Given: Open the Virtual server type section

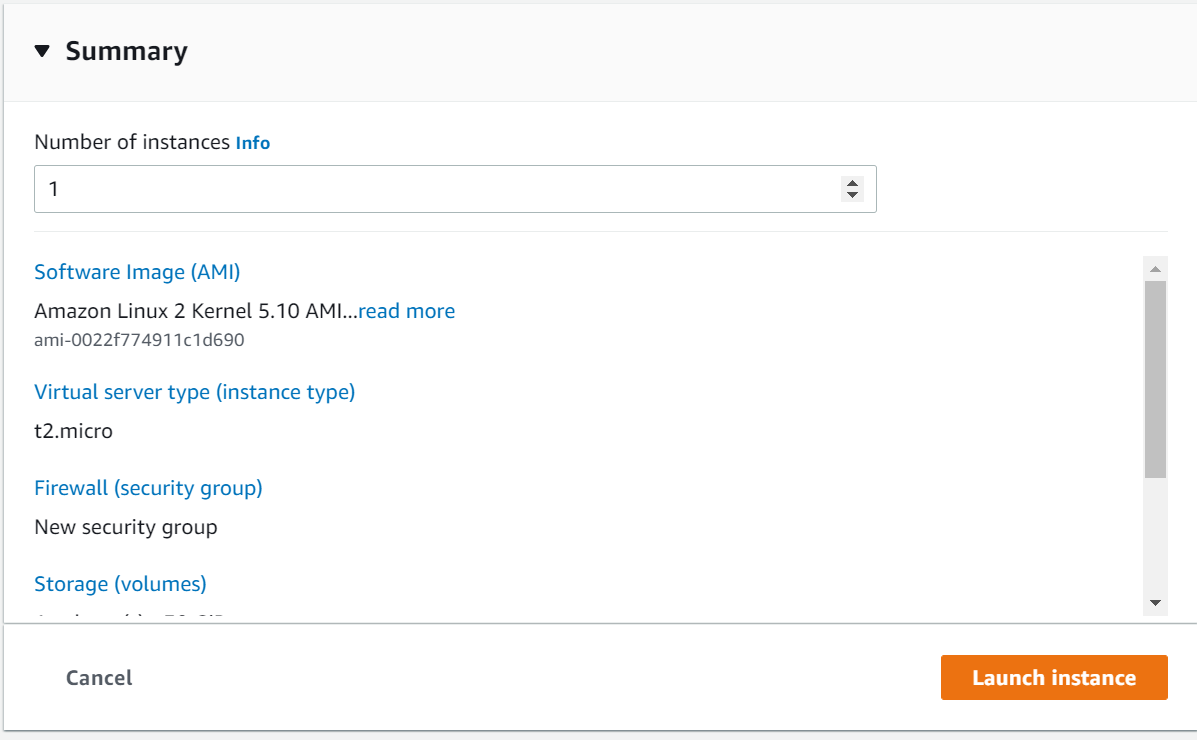Looking at the screenshot, I should 194,392.
